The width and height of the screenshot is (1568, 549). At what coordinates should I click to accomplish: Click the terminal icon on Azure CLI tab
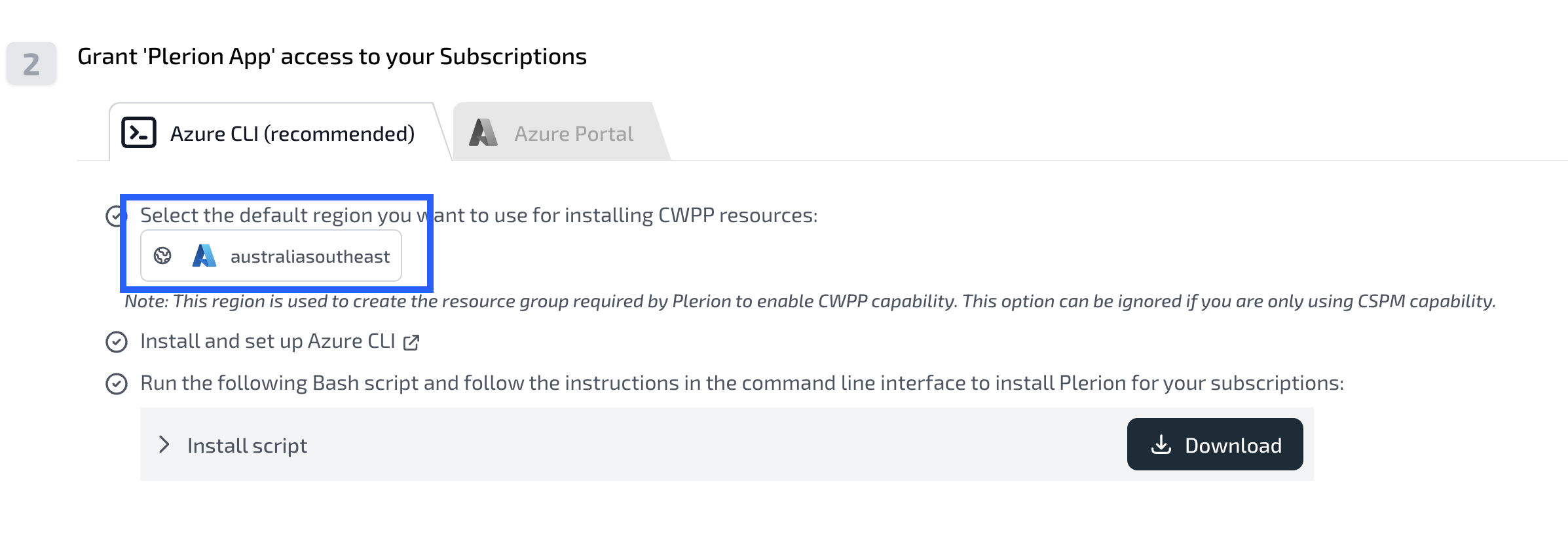(139, 132)
